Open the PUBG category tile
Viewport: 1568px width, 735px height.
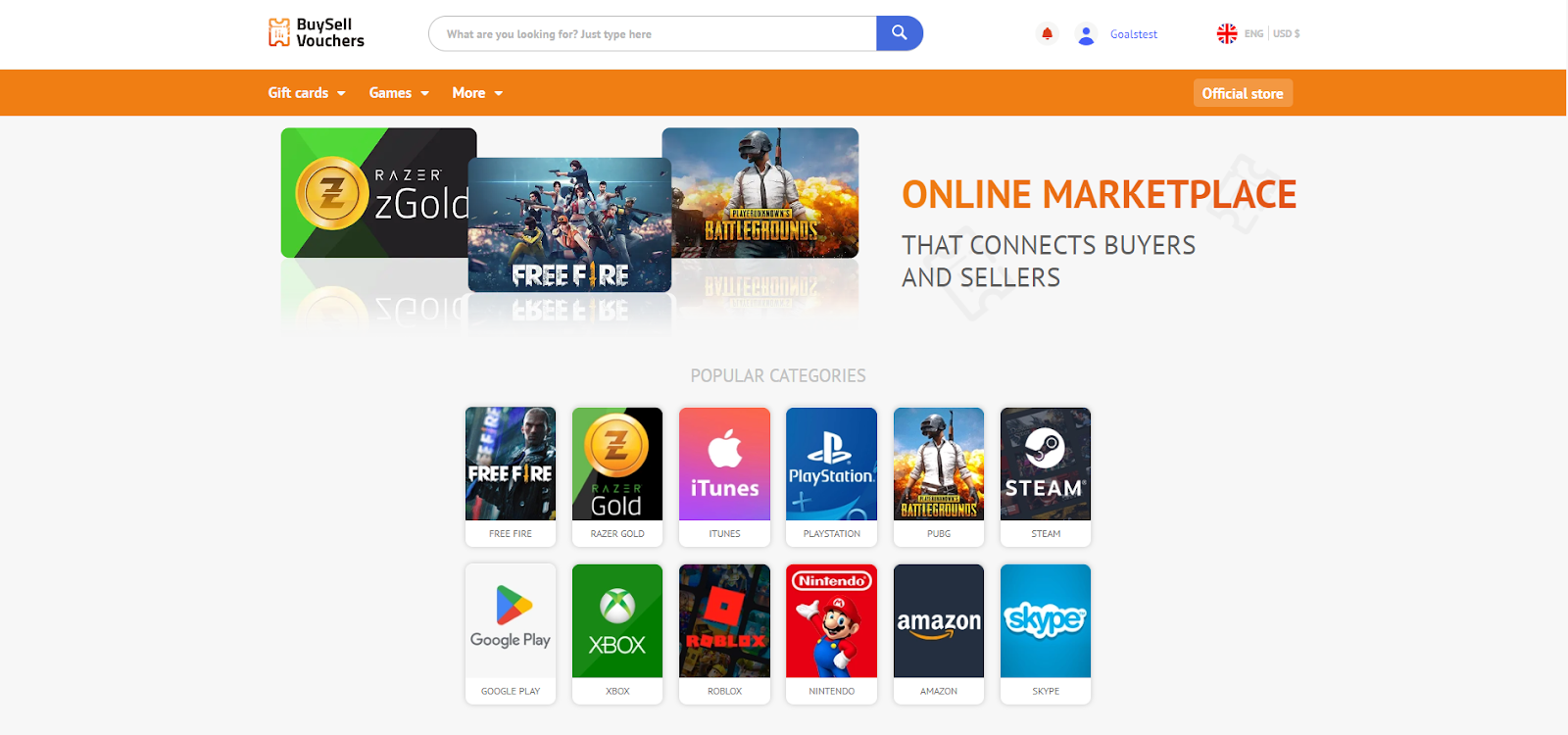pyautogui.click(x=939, y=476)
